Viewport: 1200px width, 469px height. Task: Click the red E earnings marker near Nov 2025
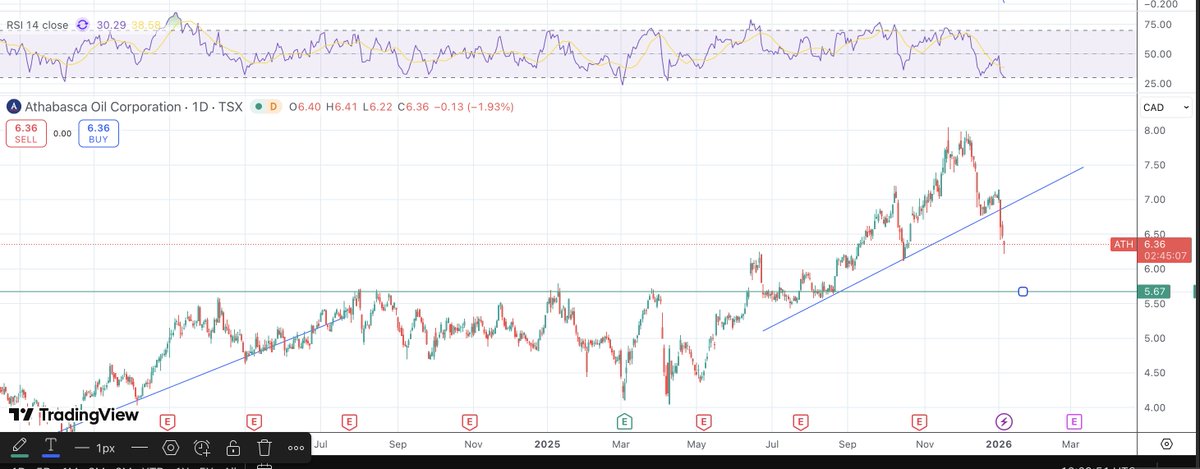919,421
